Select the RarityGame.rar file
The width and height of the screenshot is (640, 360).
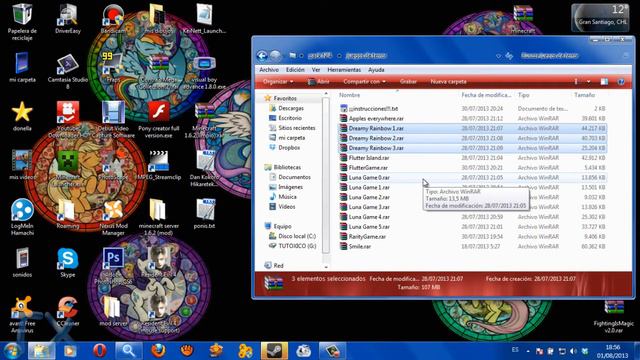coord(472,236)
